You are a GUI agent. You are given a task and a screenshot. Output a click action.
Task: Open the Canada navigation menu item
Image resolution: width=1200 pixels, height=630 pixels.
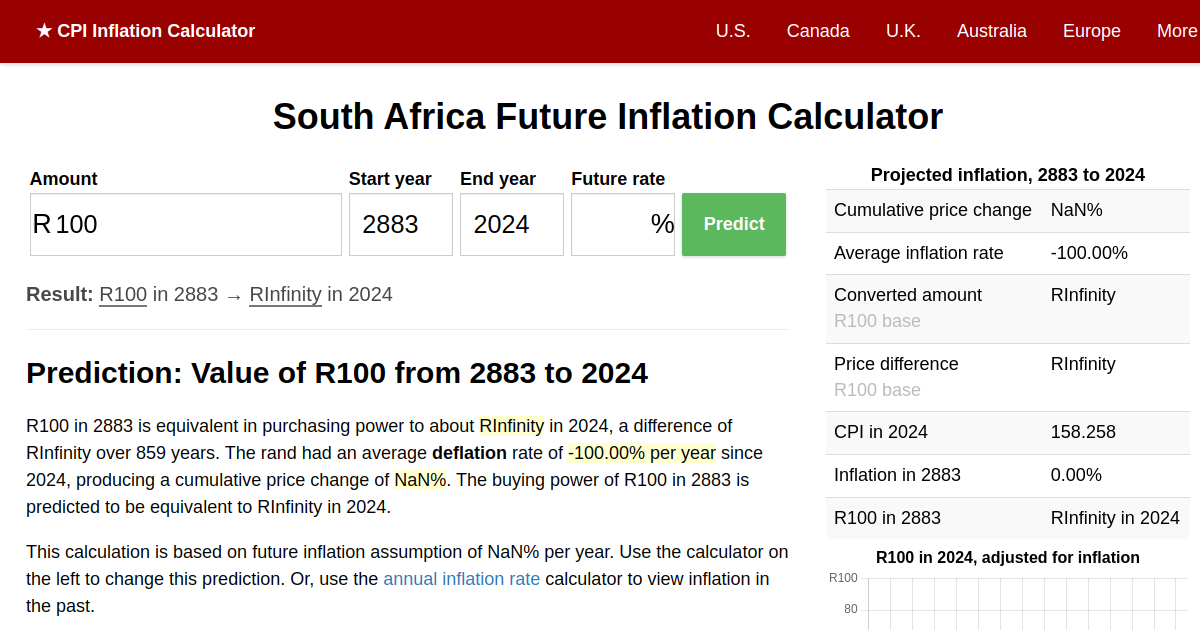818,31
